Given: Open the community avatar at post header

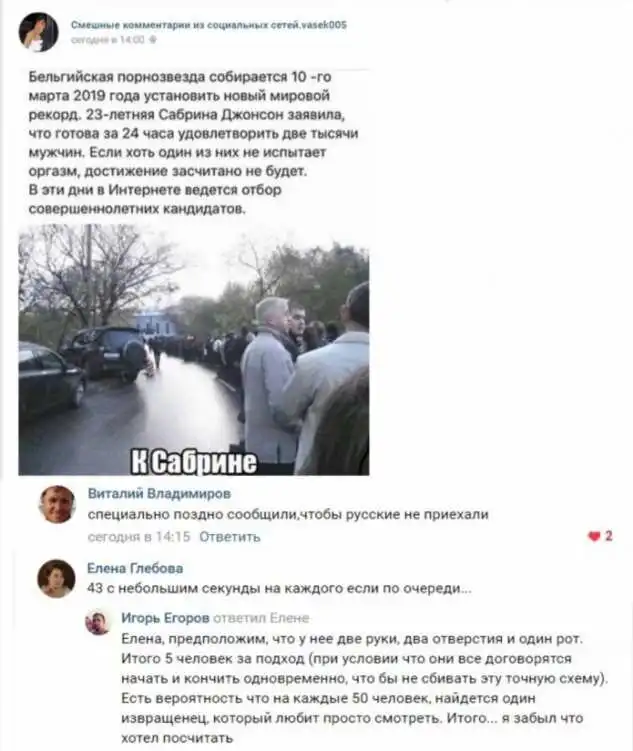Looking at the screenshot, I should (x=38, y=32).
